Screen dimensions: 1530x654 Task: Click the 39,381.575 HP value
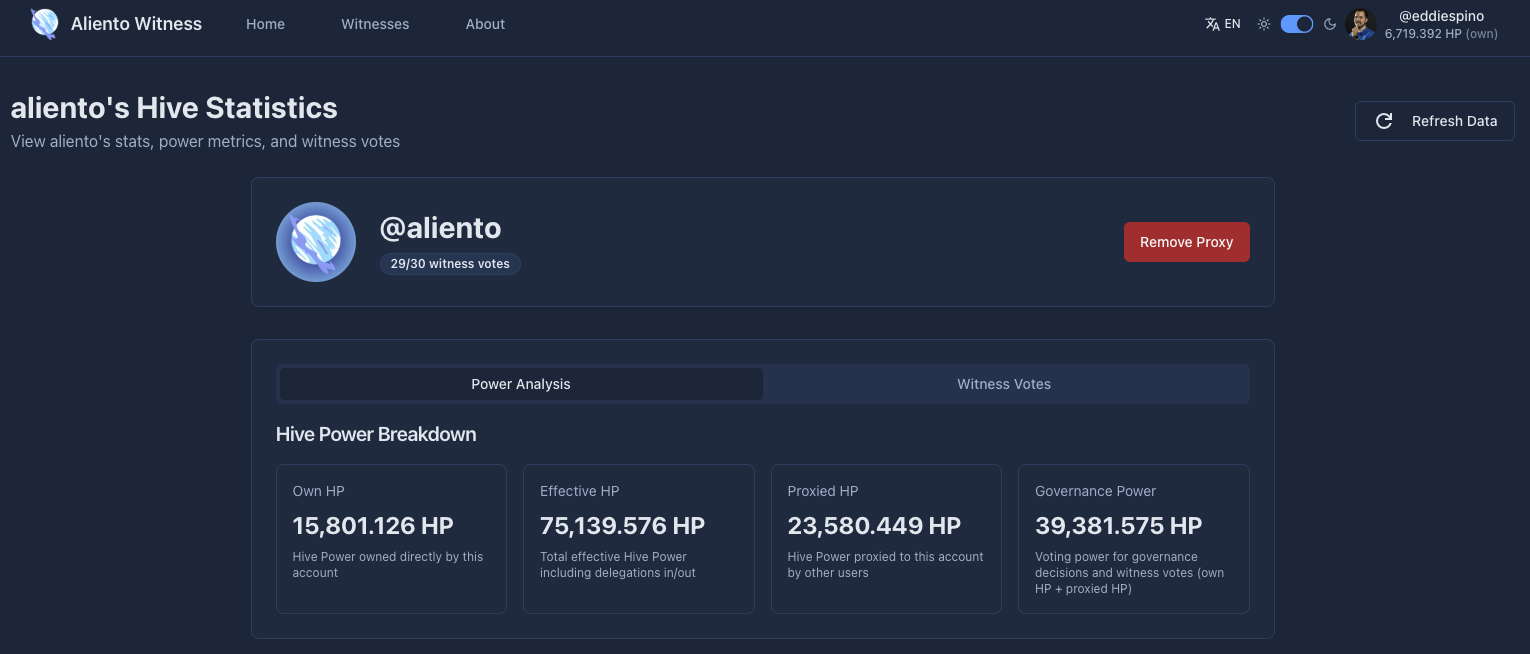tap(1119, 526)
